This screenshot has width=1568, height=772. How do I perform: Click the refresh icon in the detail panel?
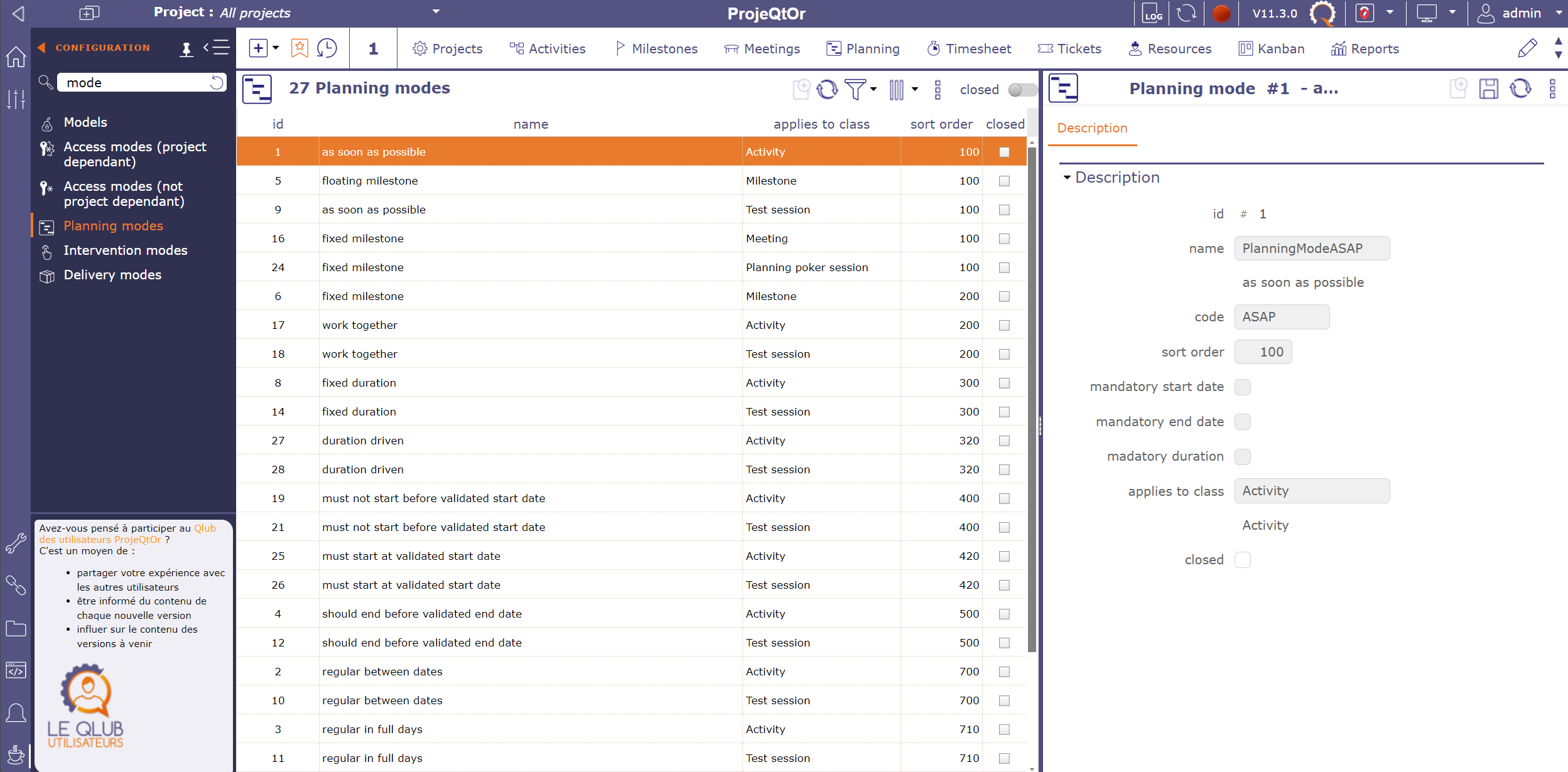[1520, 88]
